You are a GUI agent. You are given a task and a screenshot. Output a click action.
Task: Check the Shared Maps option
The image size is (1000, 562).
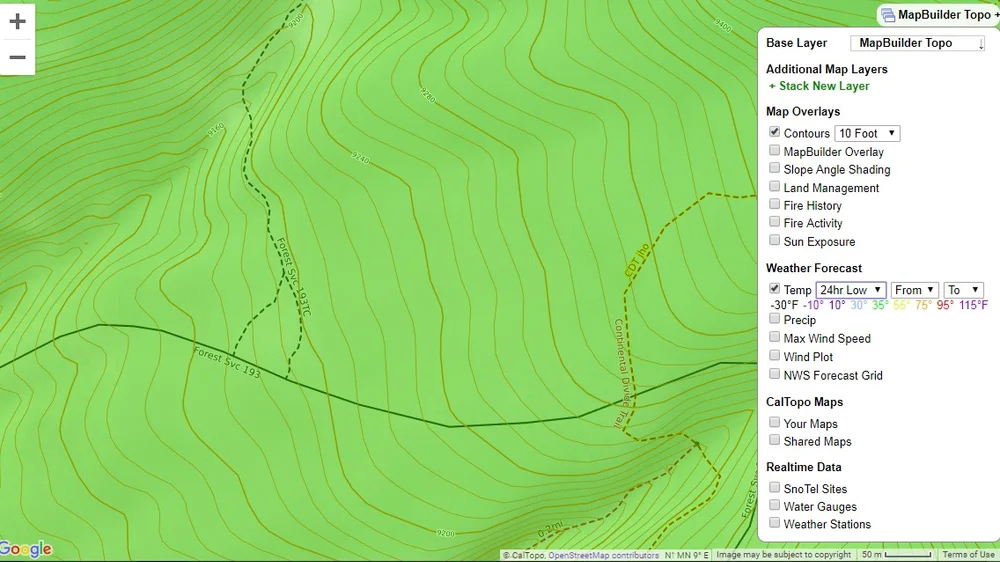(x=774, y=440)
